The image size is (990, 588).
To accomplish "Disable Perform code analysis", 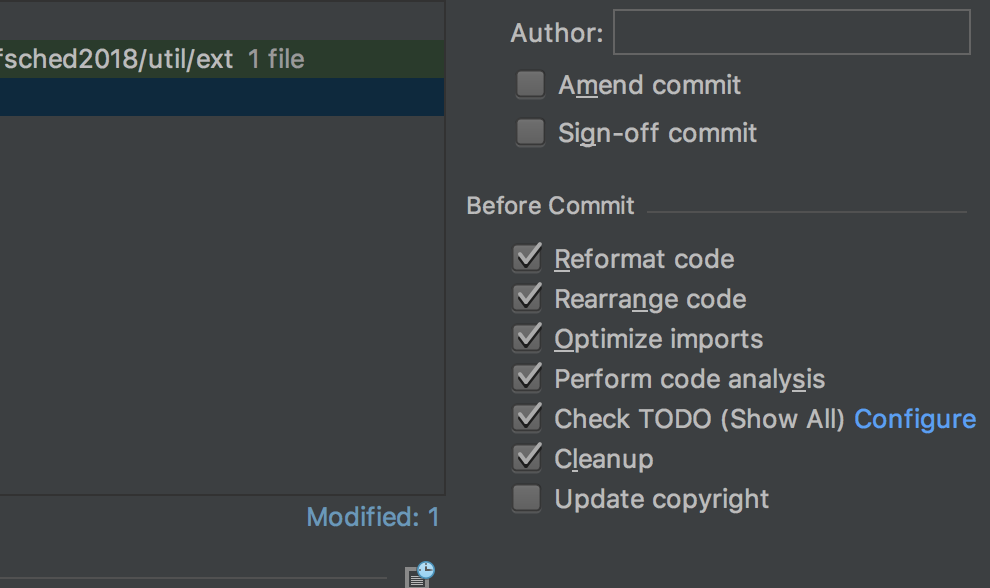I will (527, 377).
